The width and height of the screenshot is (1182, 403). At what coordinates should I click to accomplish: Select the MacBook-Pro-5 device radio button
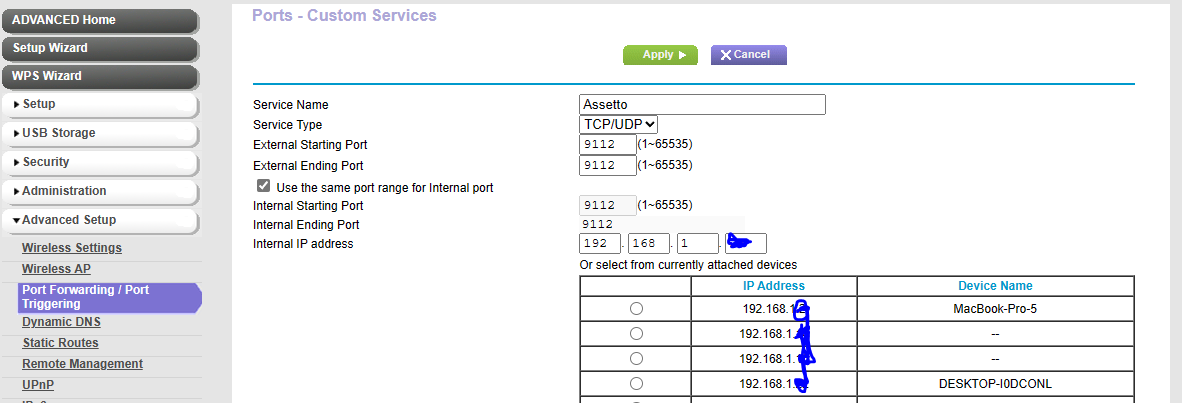coord(636,309)
